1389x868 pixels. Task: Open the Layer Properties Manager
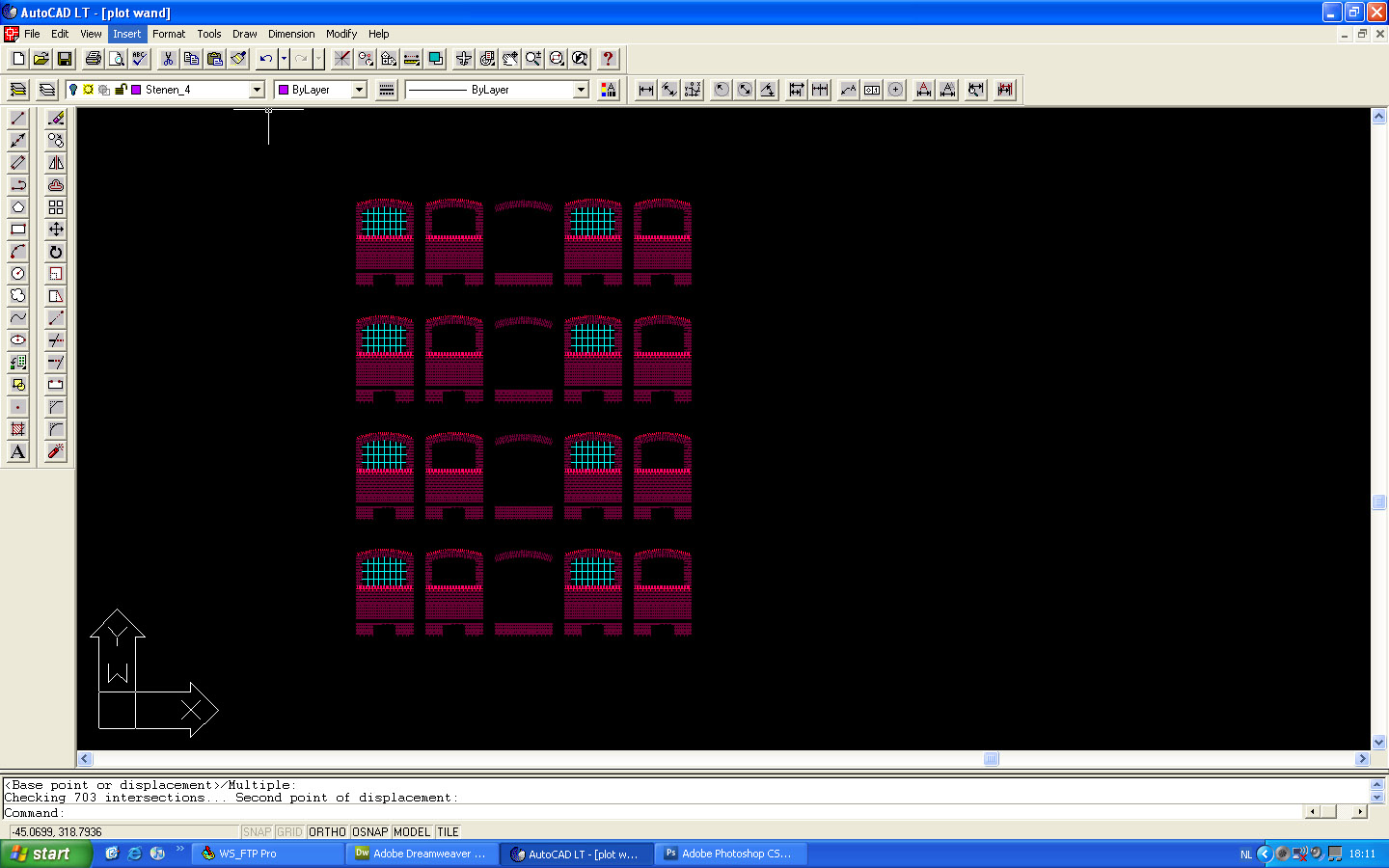[17, 89]
